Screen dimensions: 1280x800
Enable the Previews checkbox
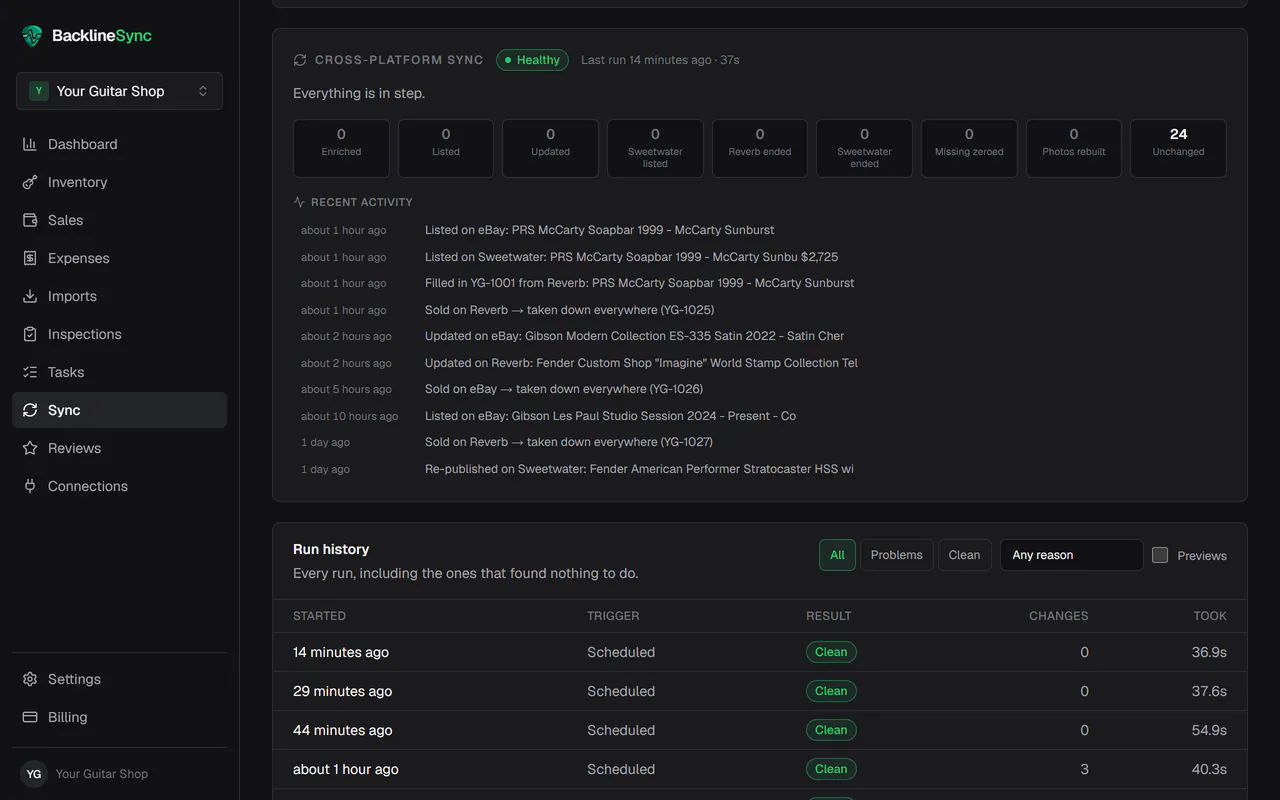1160,555
